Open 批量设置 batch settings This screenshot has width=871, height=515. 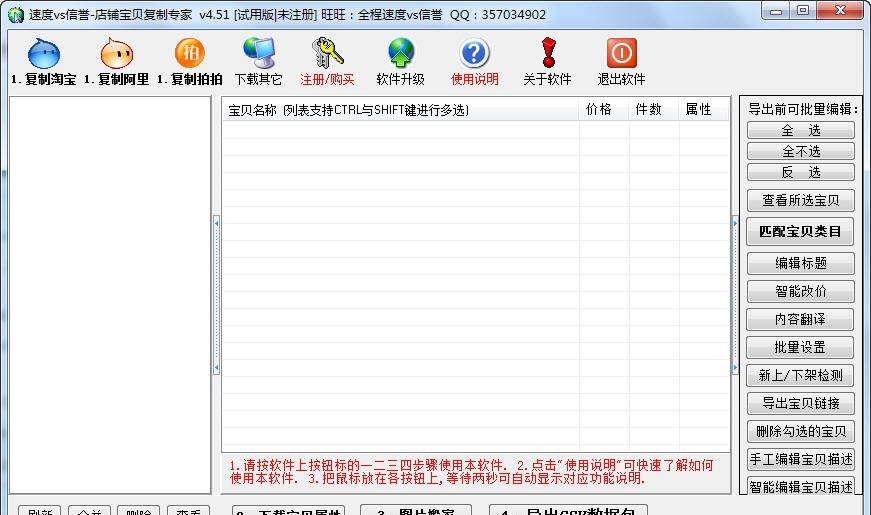(800, 347)
